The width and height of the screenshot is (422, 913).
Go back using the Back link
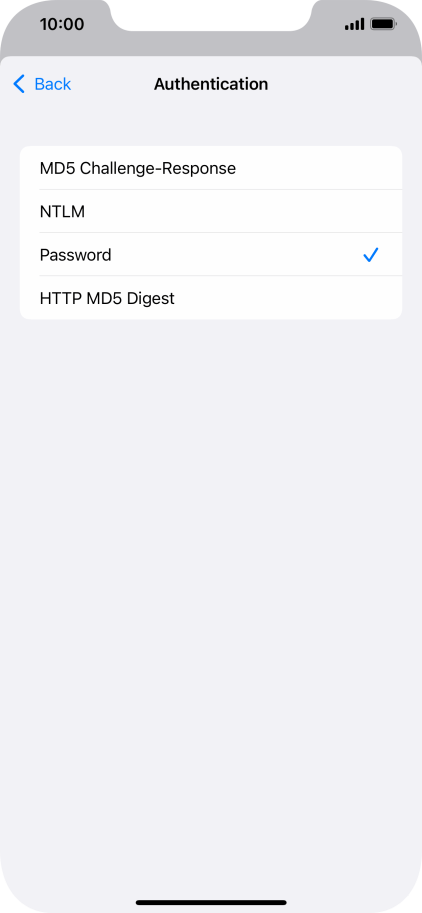coord(42,84)
